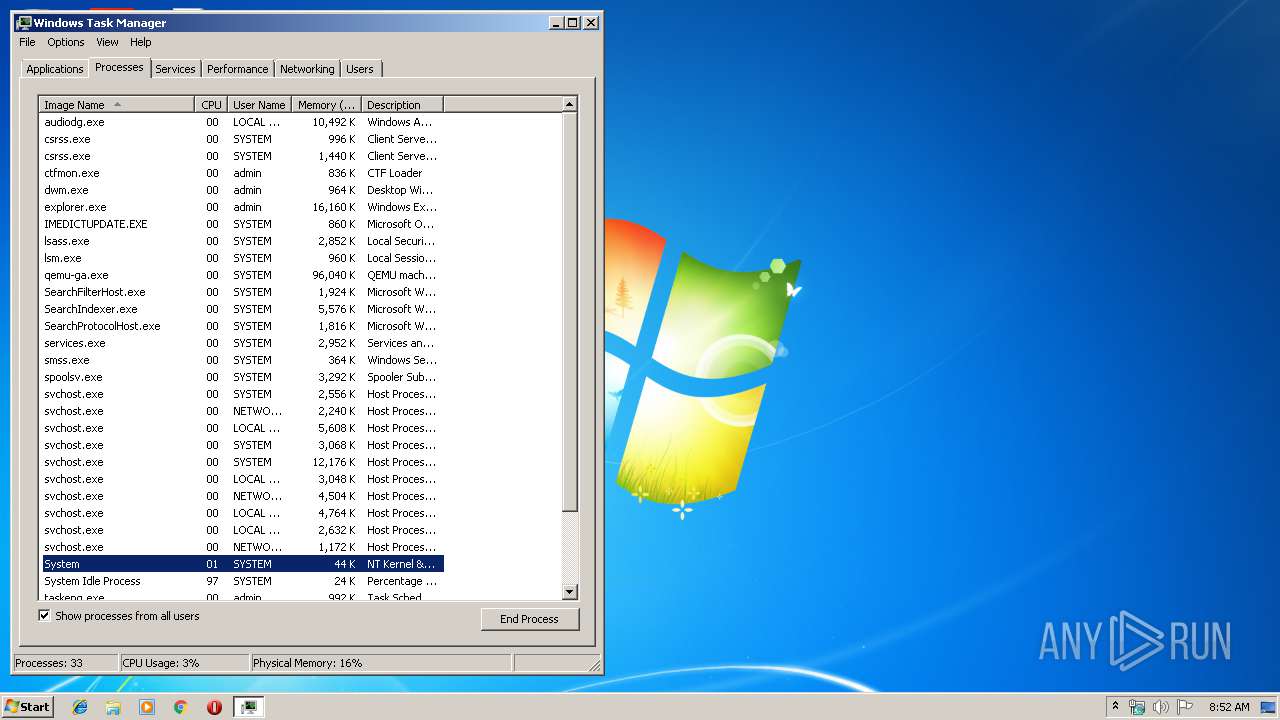Select the SearchProtocolHost.exe process

tap(241, 326)
